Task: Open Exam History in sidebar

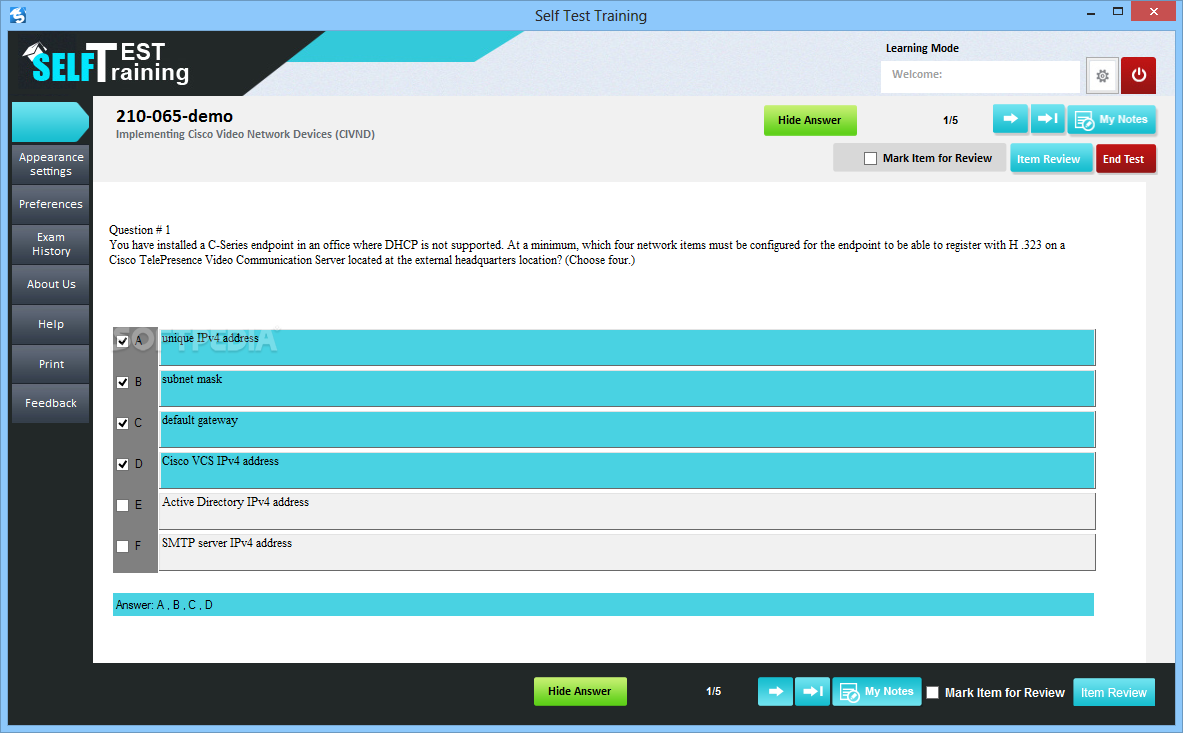Action: point(51,244)
